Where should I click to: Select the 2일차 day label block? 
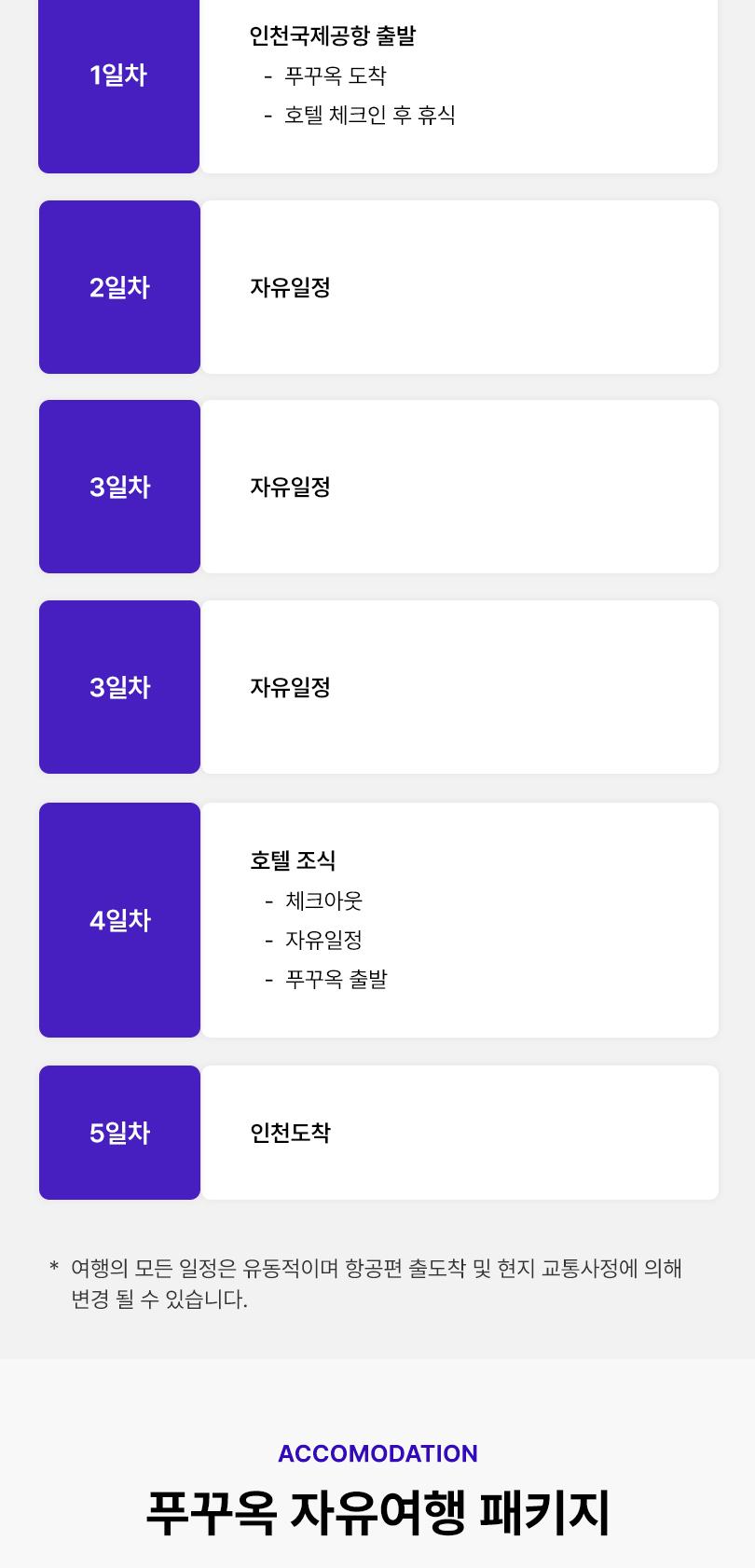[119, 287]
